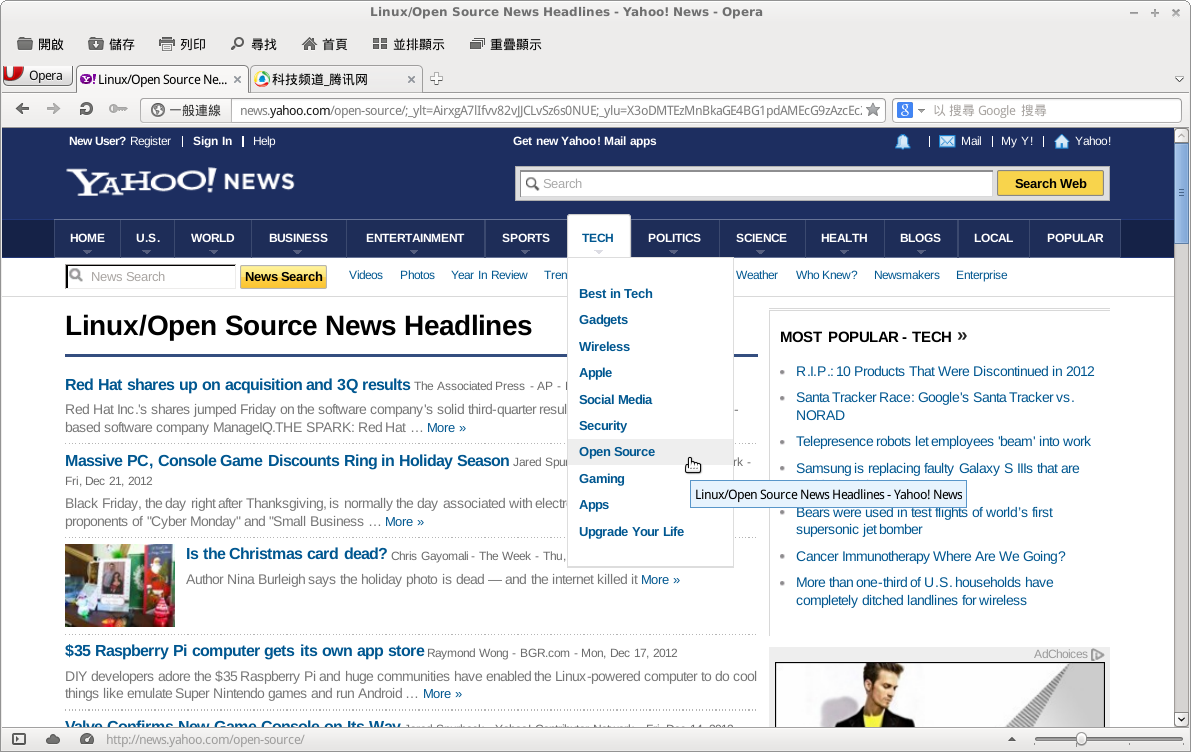
Task: Add a new tab with plus icon
Action: click(x=436, y=78)
